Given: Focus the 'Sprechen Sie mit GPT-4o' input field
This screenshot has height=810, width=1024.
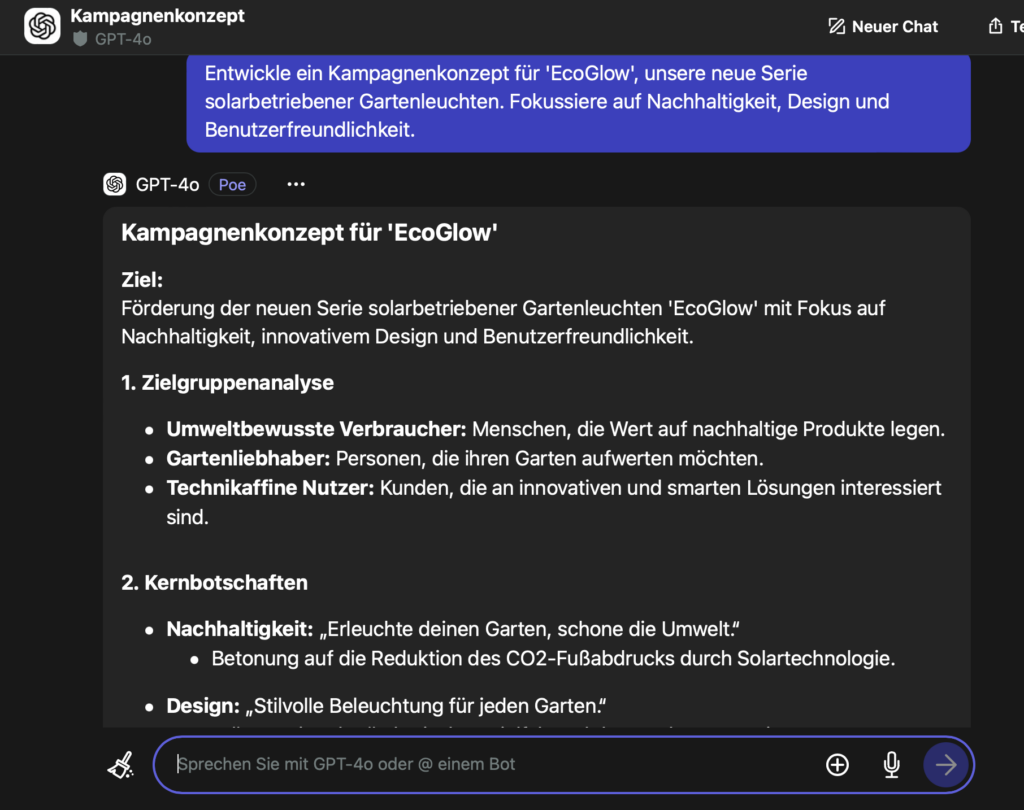Looking at the screenshot, I should click(x=490, y=765).
